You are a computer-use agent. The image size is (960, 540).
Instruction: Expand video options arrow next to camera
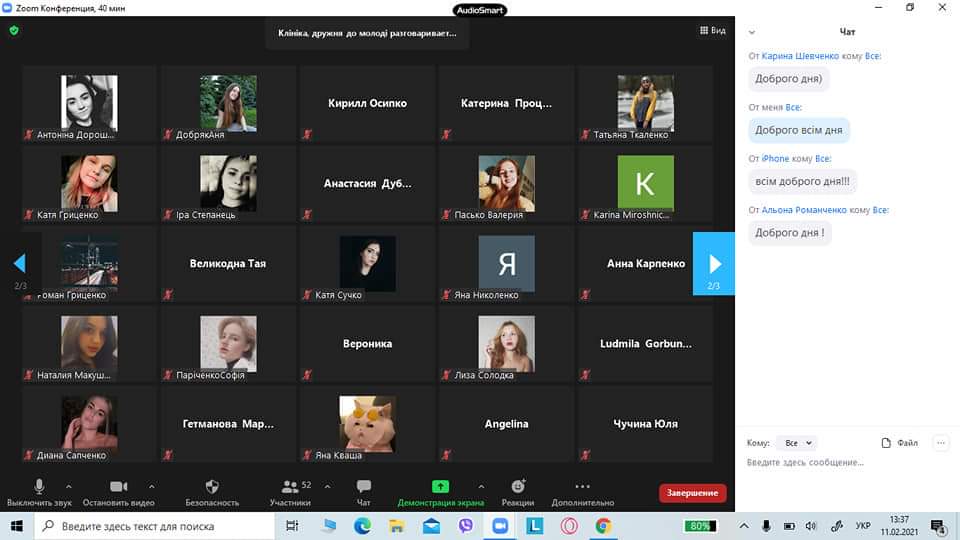click(152, 487)
